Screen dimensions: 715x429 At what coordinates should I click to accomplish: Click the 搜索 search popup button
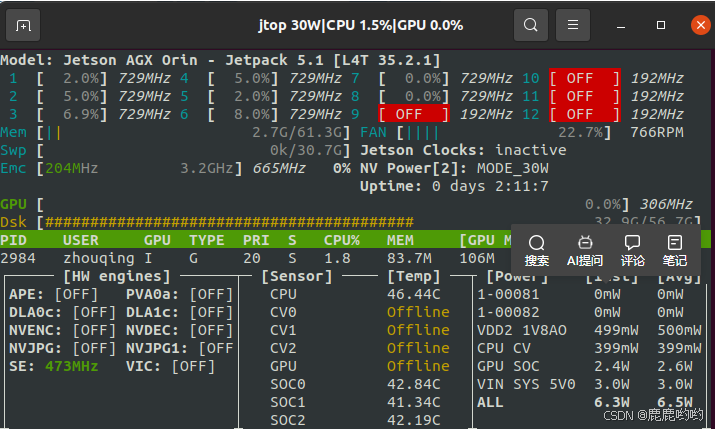point(536,251)
